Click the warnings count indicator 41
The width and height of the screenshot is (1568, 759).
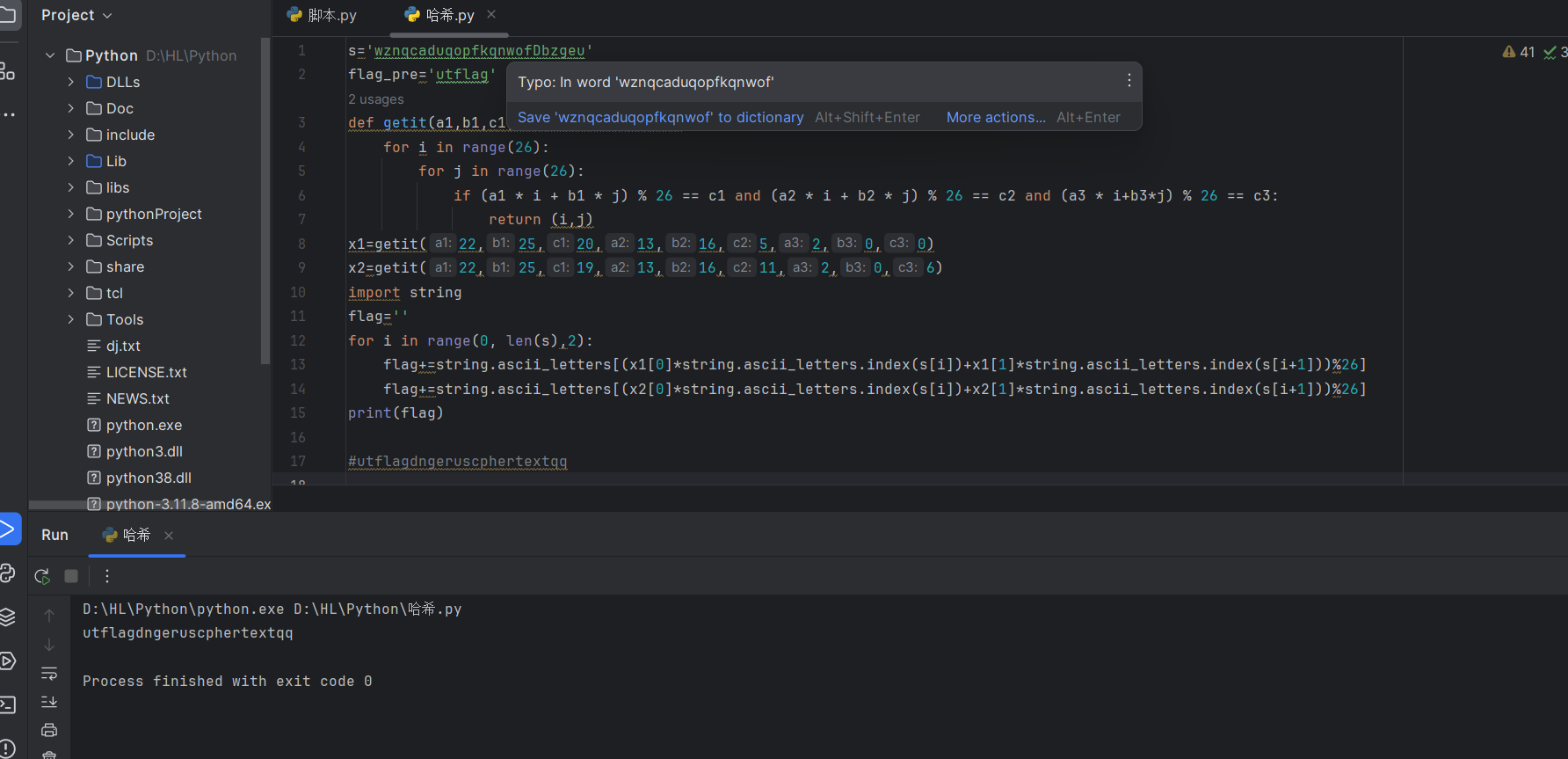click(1519, 52)
